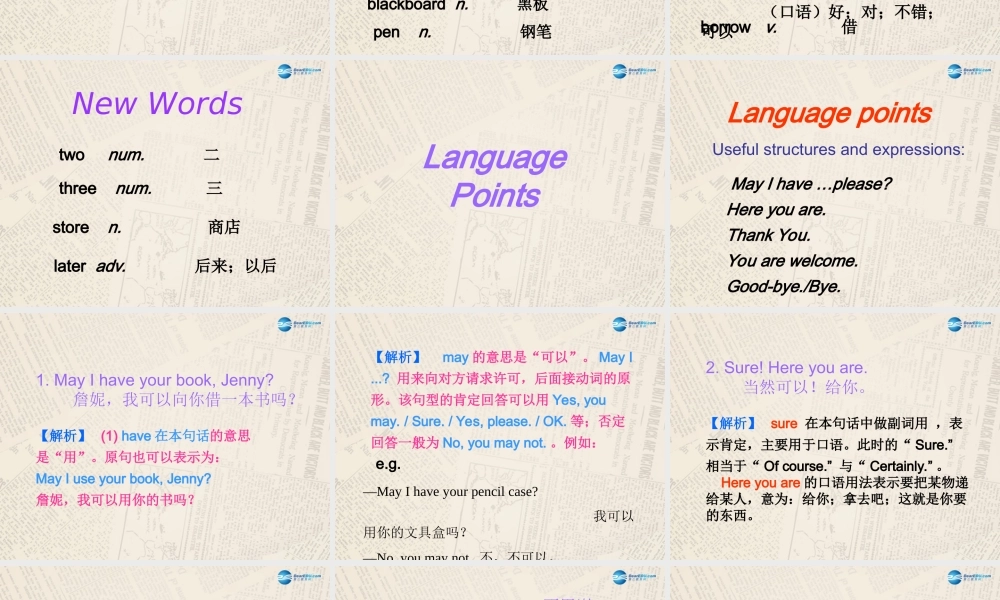Click the logo on the bottom-right partial slide
1000x600 pixels.
(955, 577)
